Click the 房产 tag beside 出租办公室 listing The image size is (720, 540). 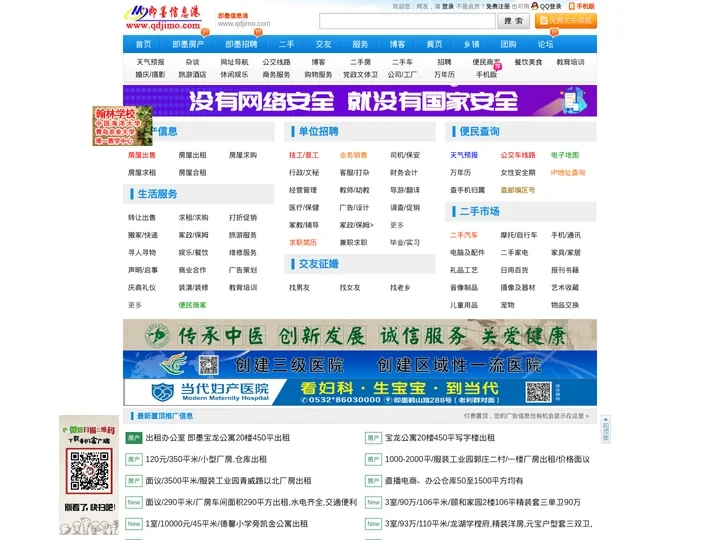(x=134, y=438)
